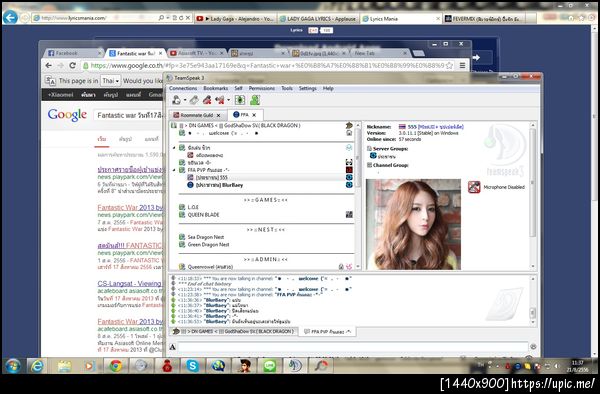Open the dropdown arrow beside the speaker mute icon
This screenshot has height=394, width=600.
tap(228, 101)
